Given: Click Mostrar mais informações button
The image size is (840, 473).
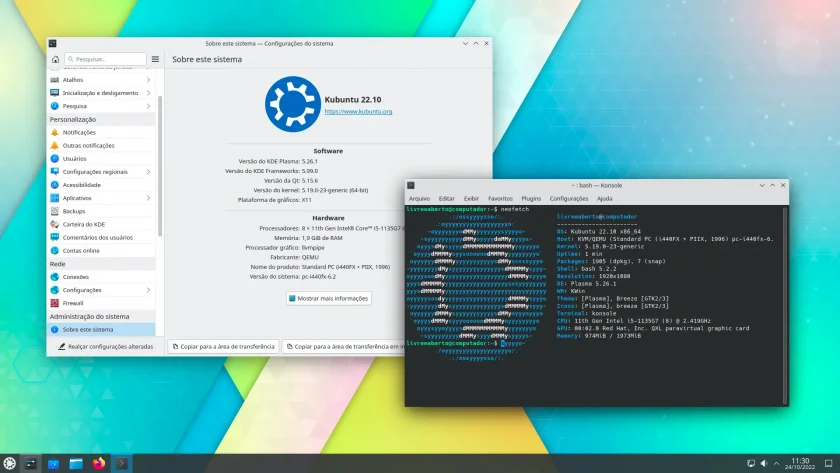Looking at the screenshot, I should [x=328, y=298].
